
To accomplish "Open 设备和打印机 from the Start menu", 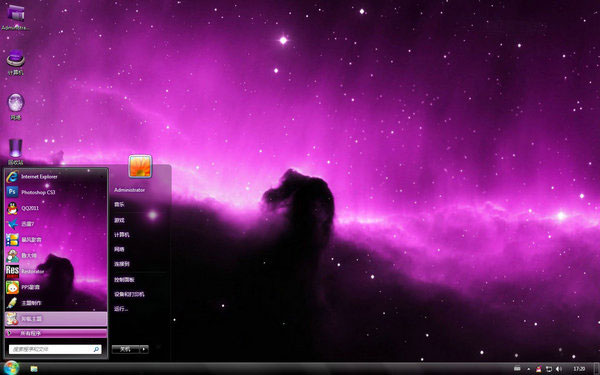I will (x=129, y=294).
